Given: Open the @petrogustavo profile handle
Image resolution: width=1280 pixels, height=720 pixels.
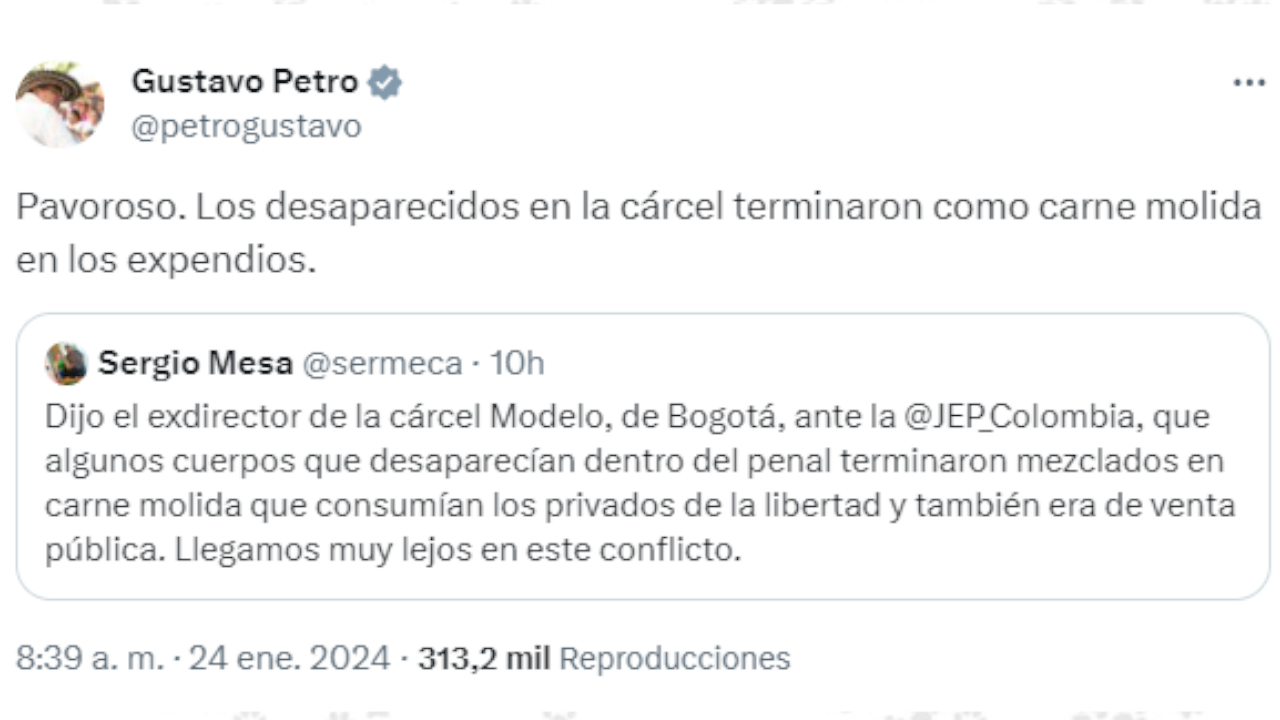Looking at the screenshot, I should point(246,125).
